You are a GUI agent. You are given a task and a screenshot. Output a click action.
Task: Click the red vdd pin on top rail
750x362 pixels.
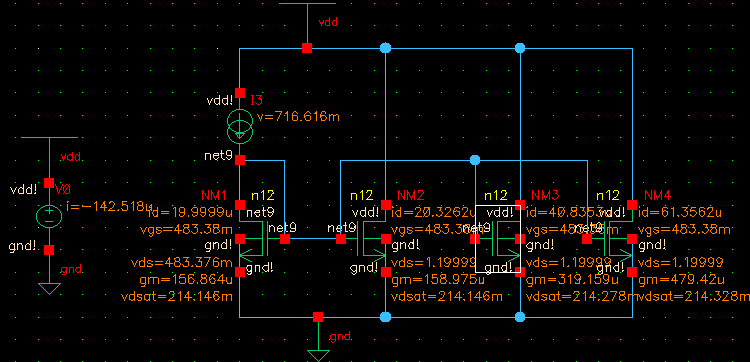(307, 48)
